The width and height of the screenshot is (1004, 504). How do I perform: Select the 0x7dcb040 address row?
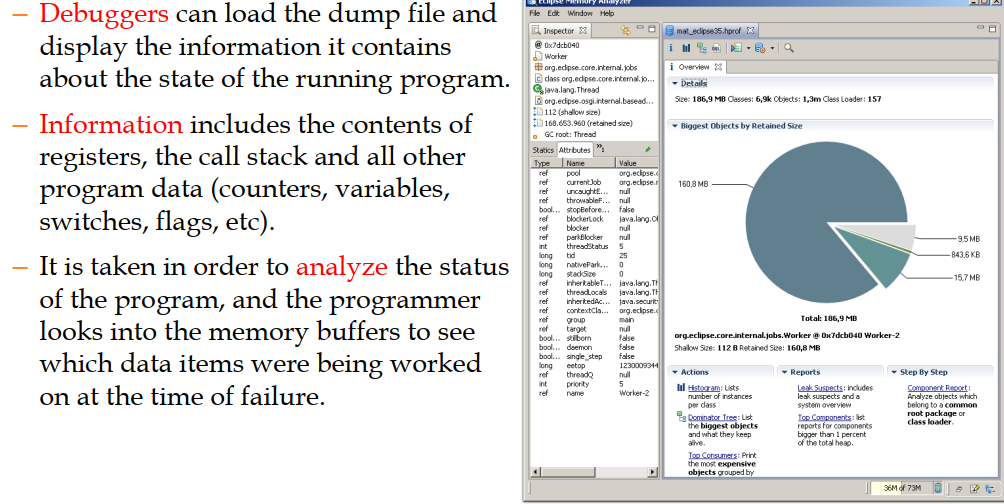(x=595, y=45)
